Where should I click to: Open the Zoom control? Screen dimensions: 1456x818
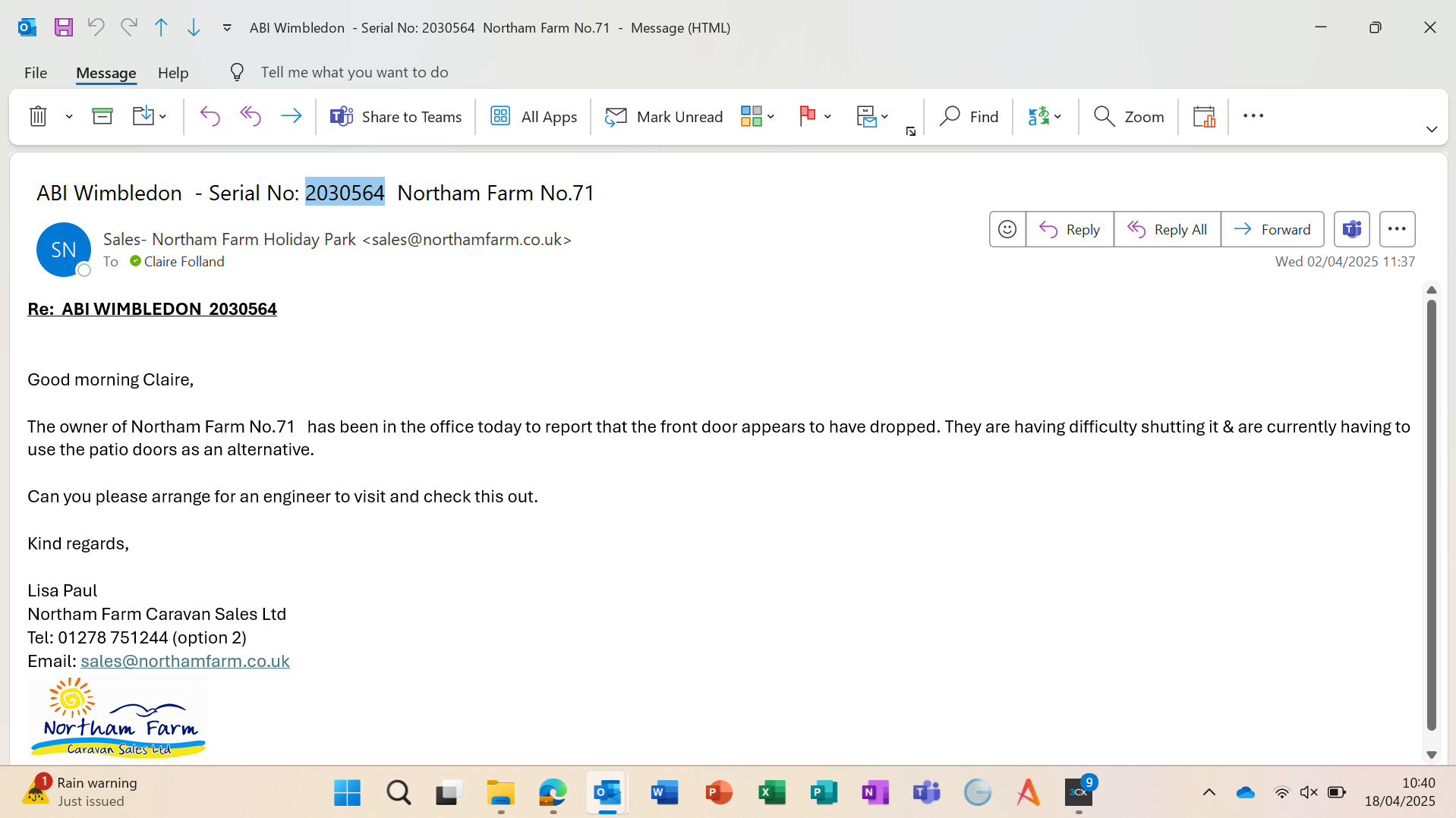pos(1129,116)
